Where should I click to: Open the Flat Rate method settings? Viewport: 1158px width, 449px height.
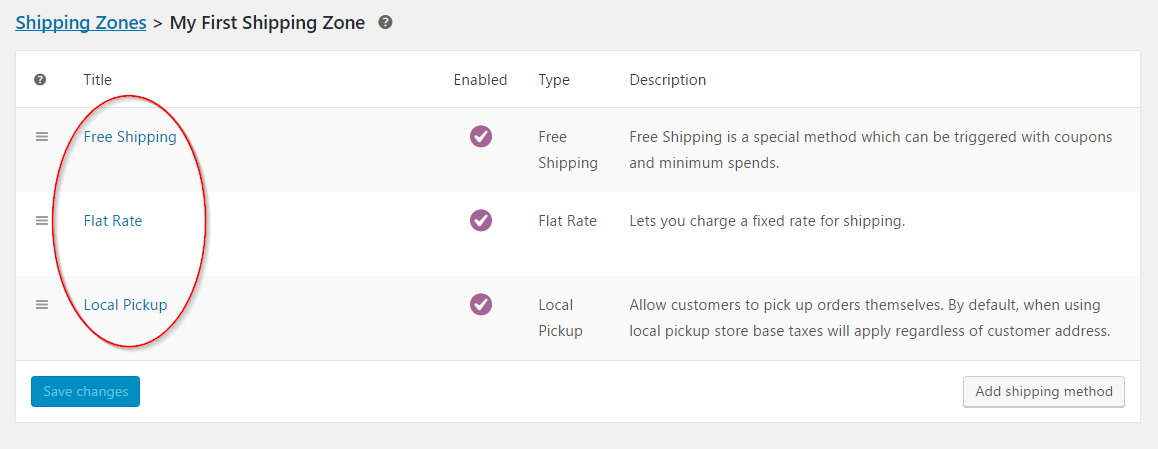(x=113, y=221)
